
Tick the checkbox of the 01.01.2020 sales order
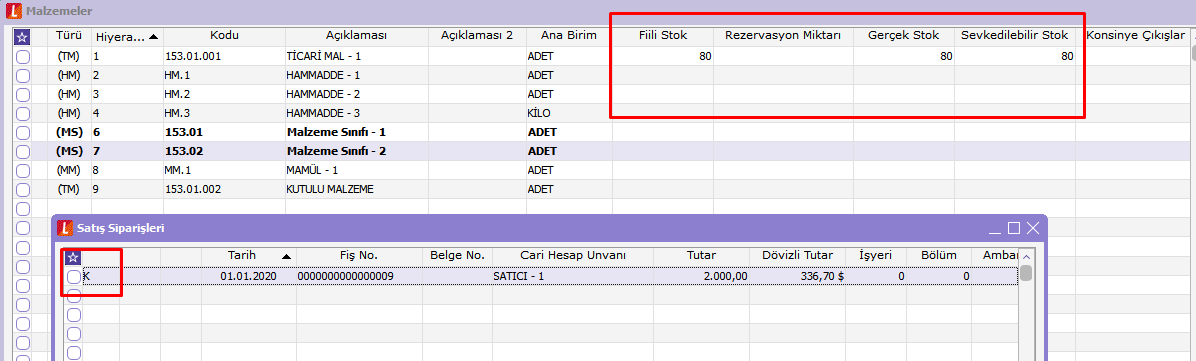[x=74, y=276]
